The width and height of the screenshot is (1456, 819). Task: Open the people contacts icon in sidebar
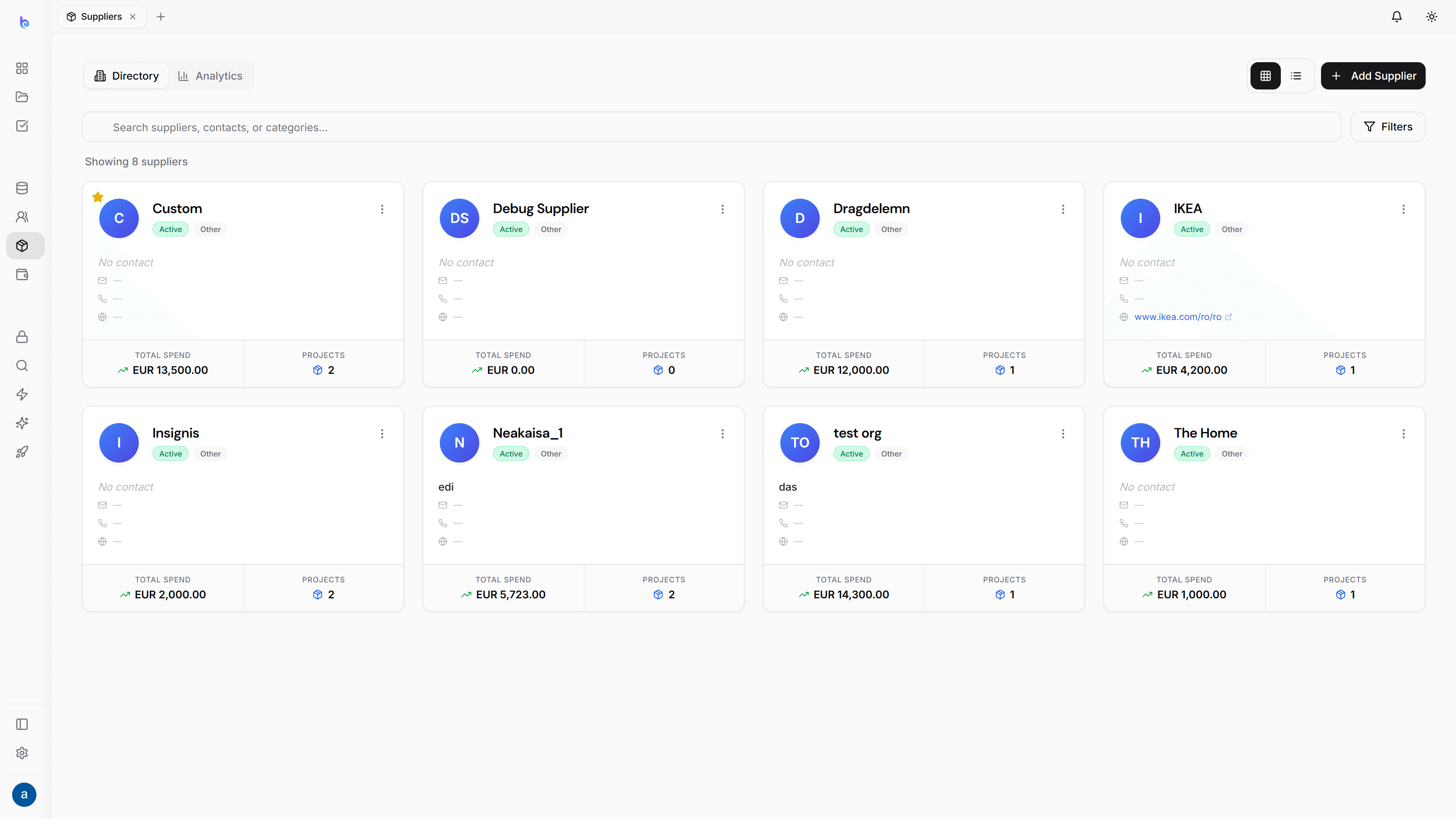coord(22,217)
